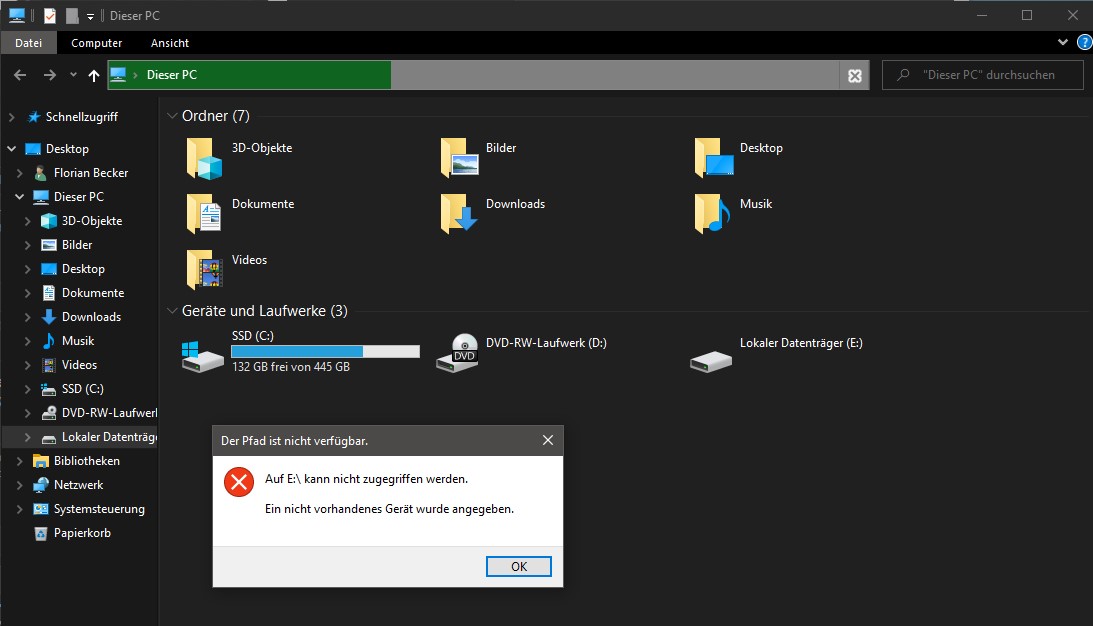Click the Help question mark icon
Image resolution: width=1093 pixels, height=626 pixels.
[x=1085, y=42]
